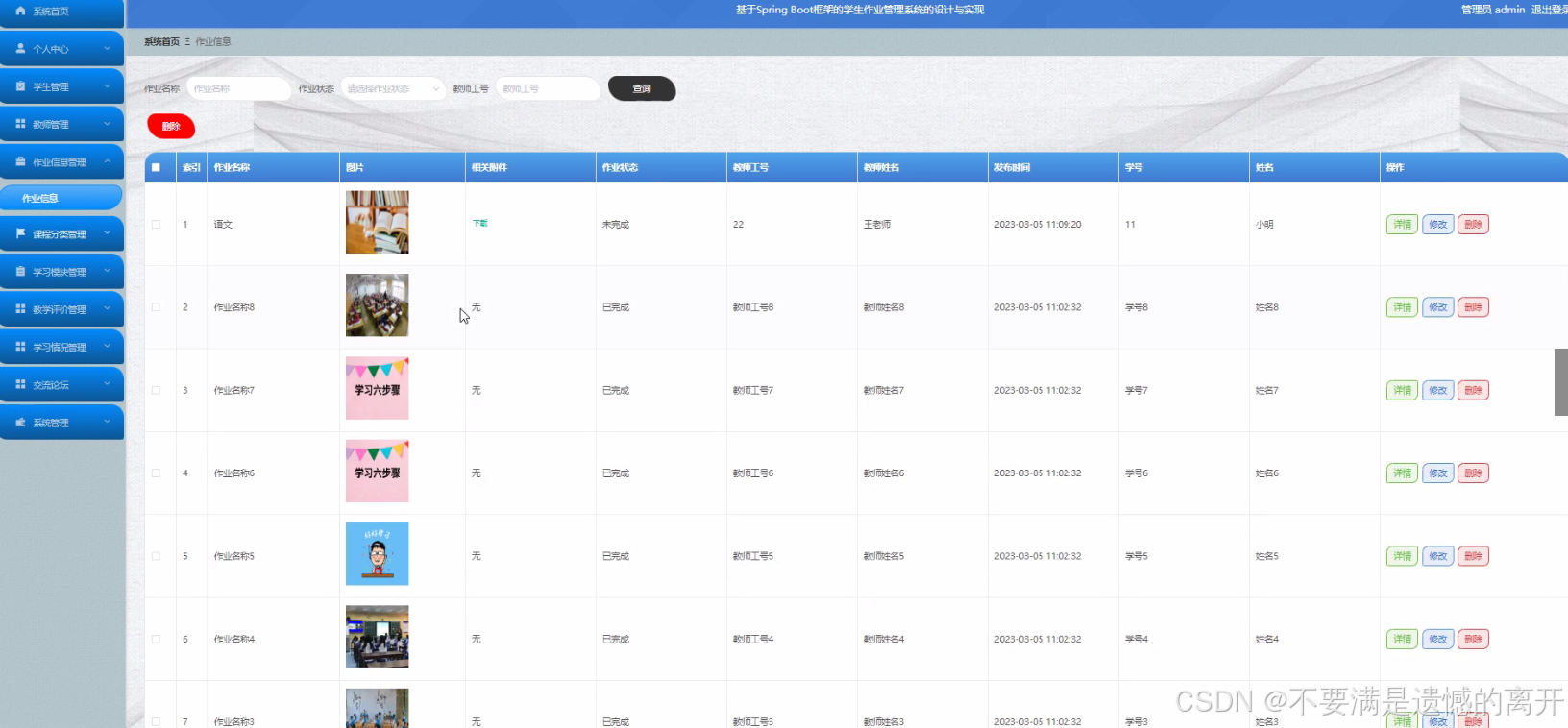Viewport: 1568px width, 728px height.
Task: Toggle the select-all checkbox in table header
Action: [x=156, y=167]
